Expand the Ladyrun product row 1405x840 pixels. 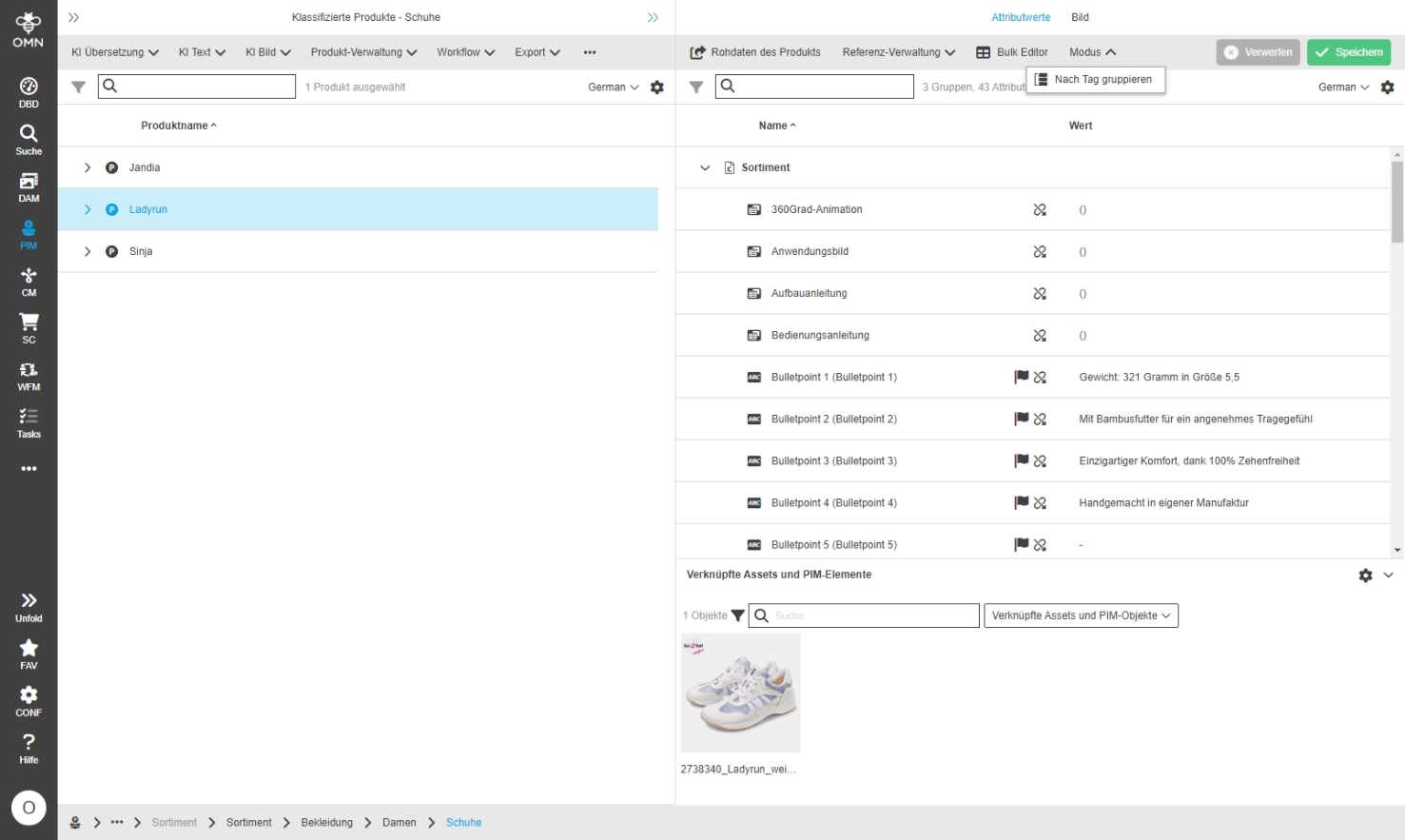(88, 209)
